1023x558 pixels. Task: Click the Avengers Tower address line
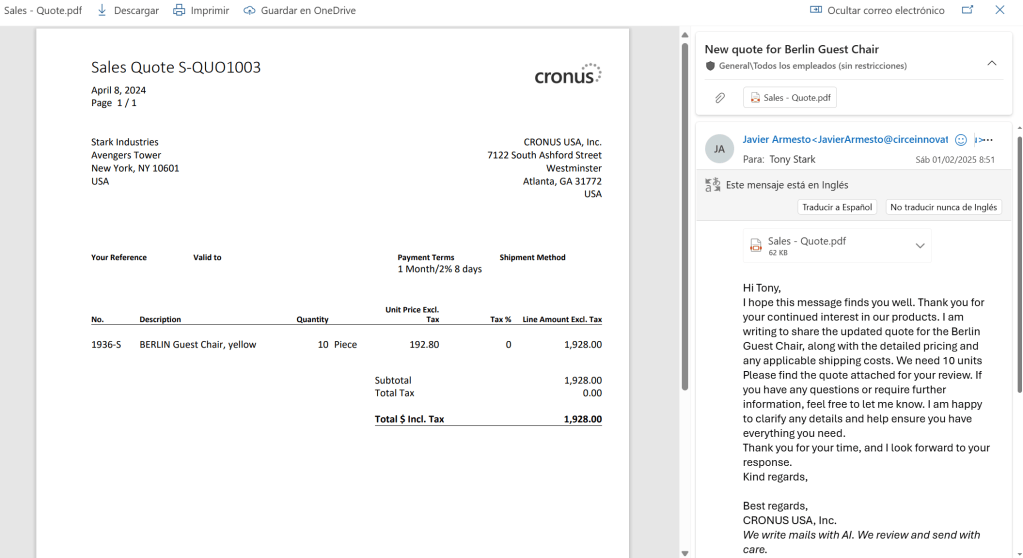click(x=126, y=155)
